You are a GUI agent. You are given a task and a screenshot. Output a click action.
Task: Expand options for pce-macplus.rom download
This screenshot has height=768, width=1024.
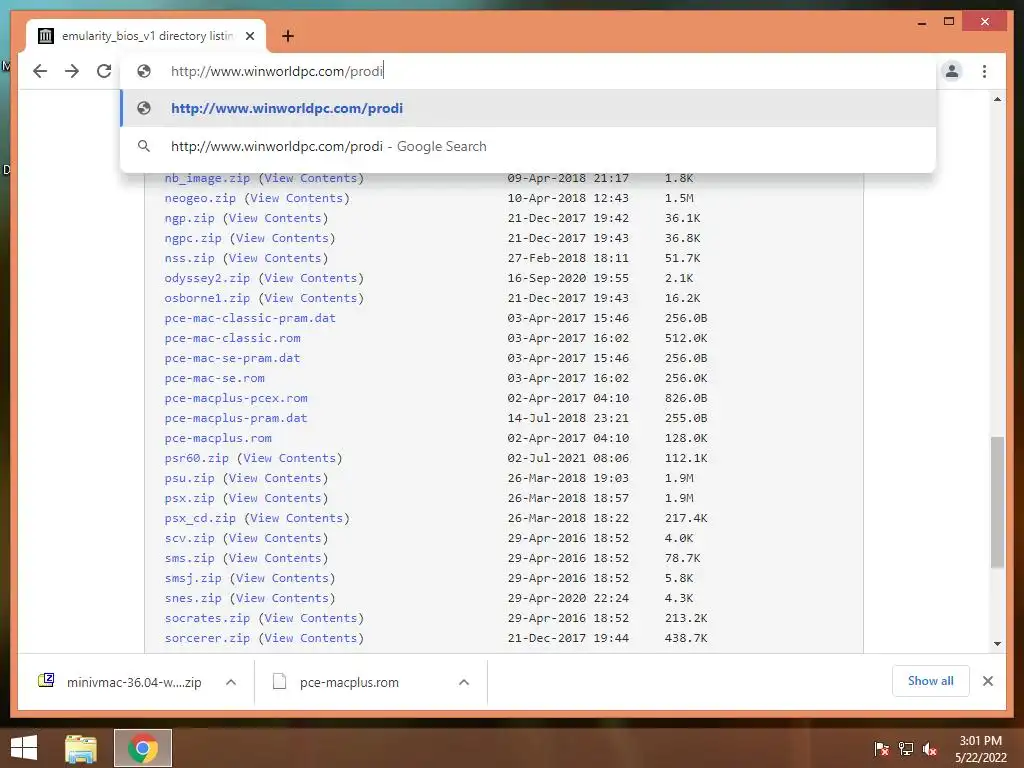point(464,682)
